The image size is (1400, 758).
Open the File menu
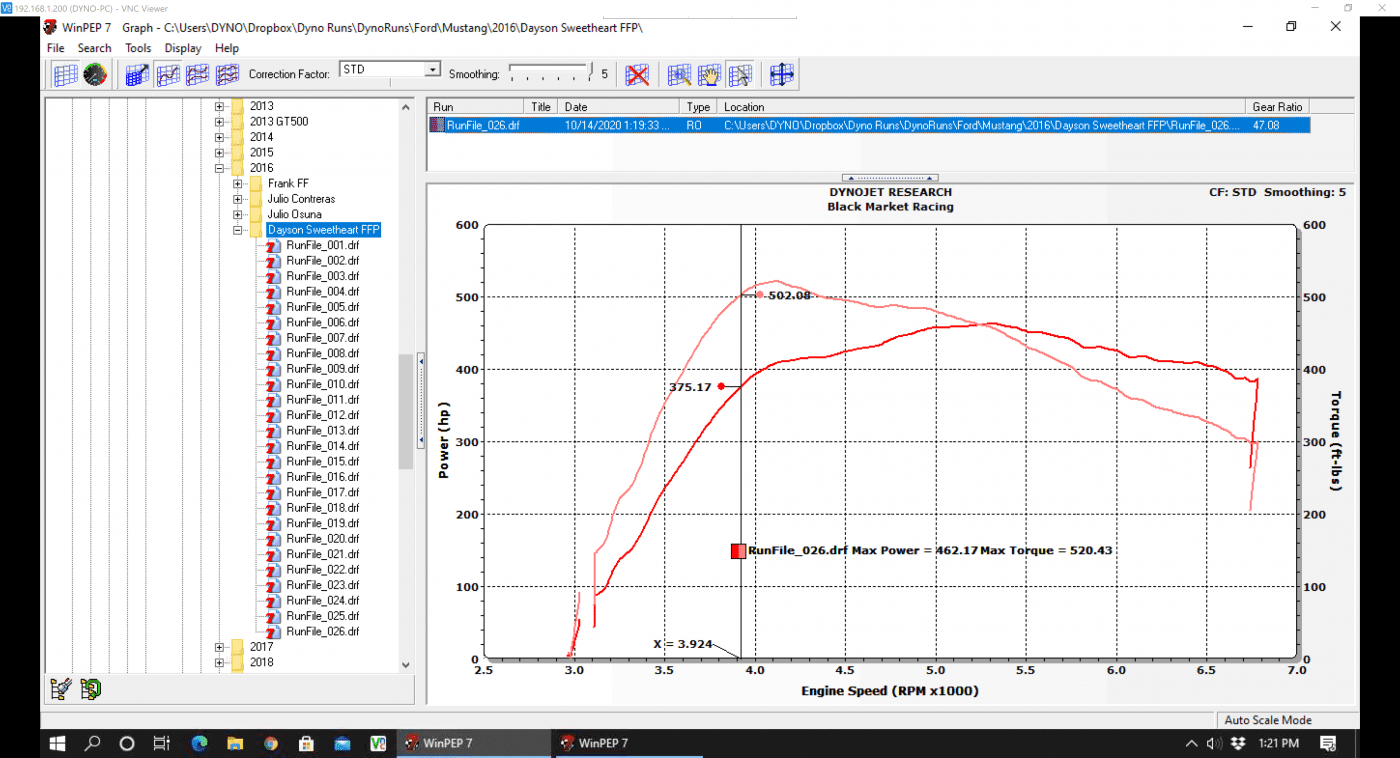point(55,48)
